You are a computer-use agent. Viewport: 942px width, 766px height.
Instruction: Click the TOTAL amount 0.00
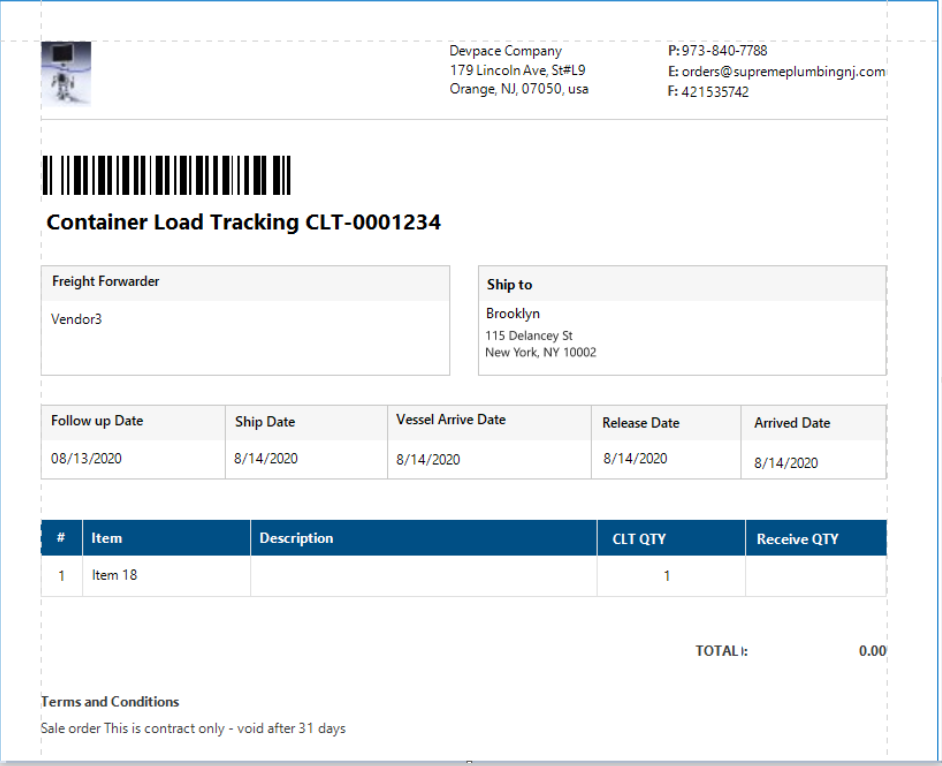coord(872,651)
